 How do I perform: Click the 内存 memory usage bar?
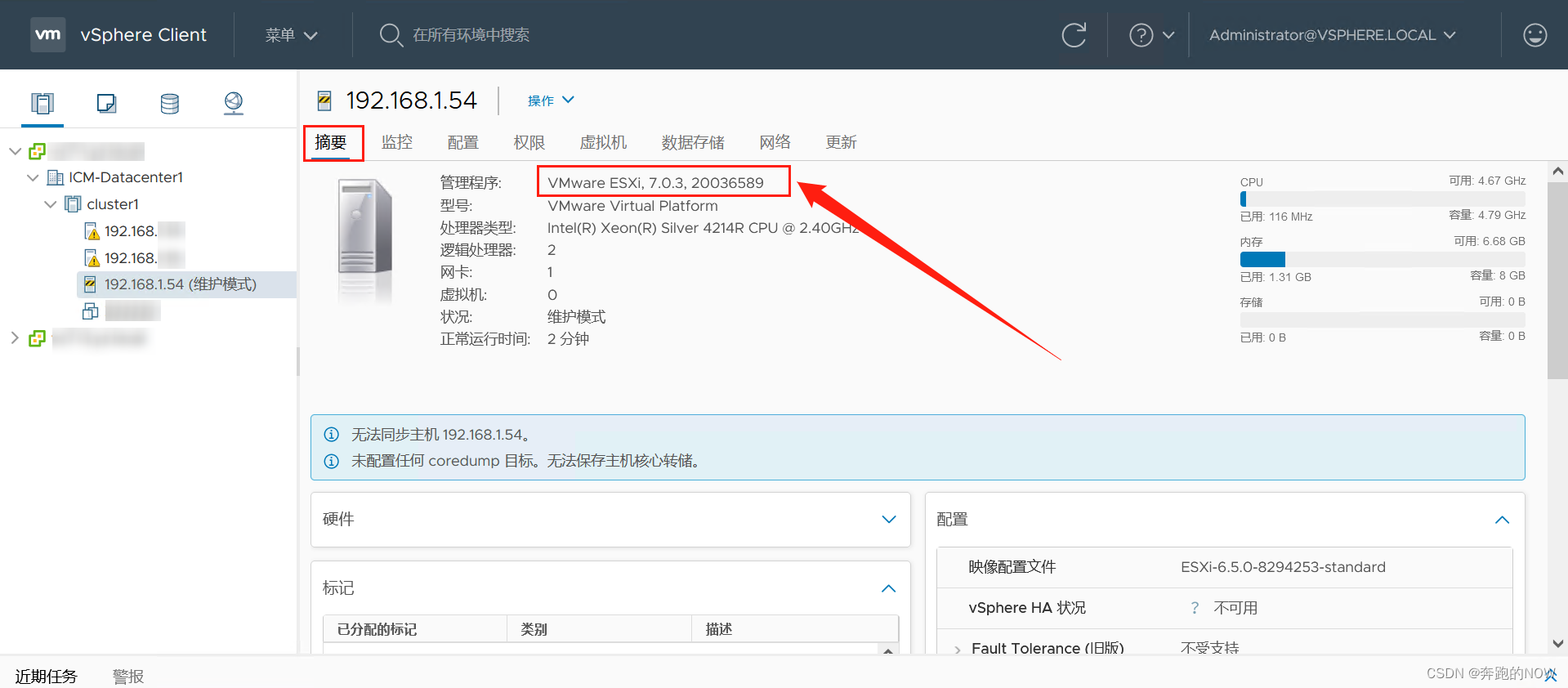coord(1383,259)
